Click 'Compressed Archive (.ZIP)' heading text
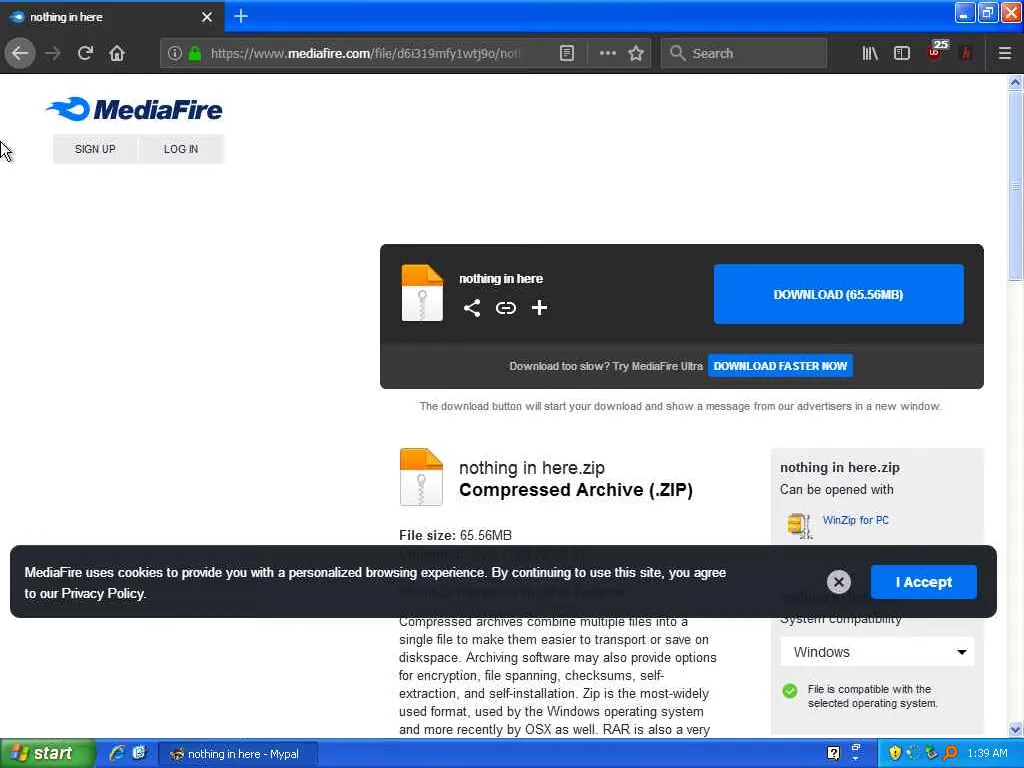Image resolution: width=1024 pixels, height=768 pixels. coord(575,490)
